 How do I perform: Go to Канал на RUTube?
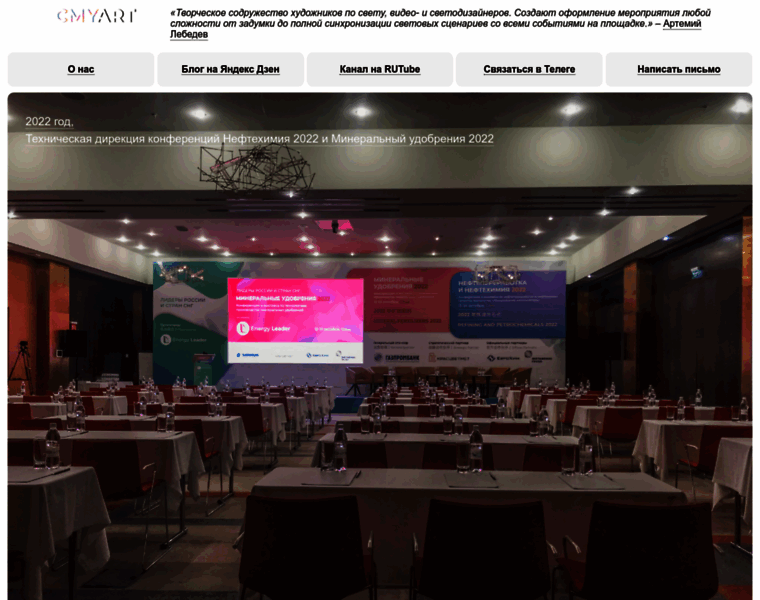point(380,69)
